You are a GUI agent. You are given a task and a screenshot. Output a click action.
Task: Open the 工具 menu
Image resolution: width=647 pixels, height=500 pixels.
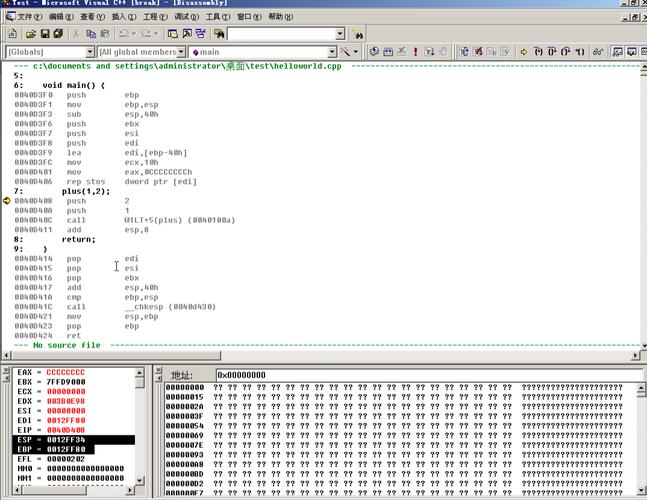tap(217, 17)
